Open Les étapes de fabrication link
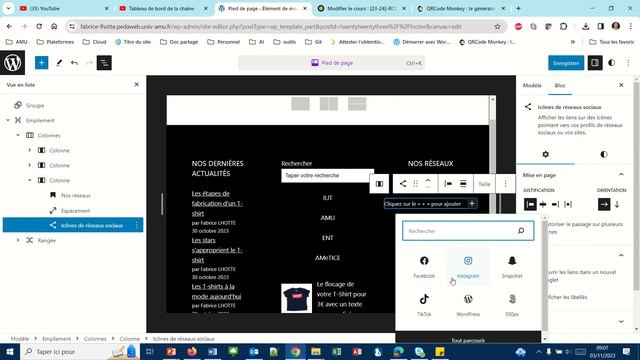Image resolution: width=640 pixels, height=360 pixels. pos(217,203)
